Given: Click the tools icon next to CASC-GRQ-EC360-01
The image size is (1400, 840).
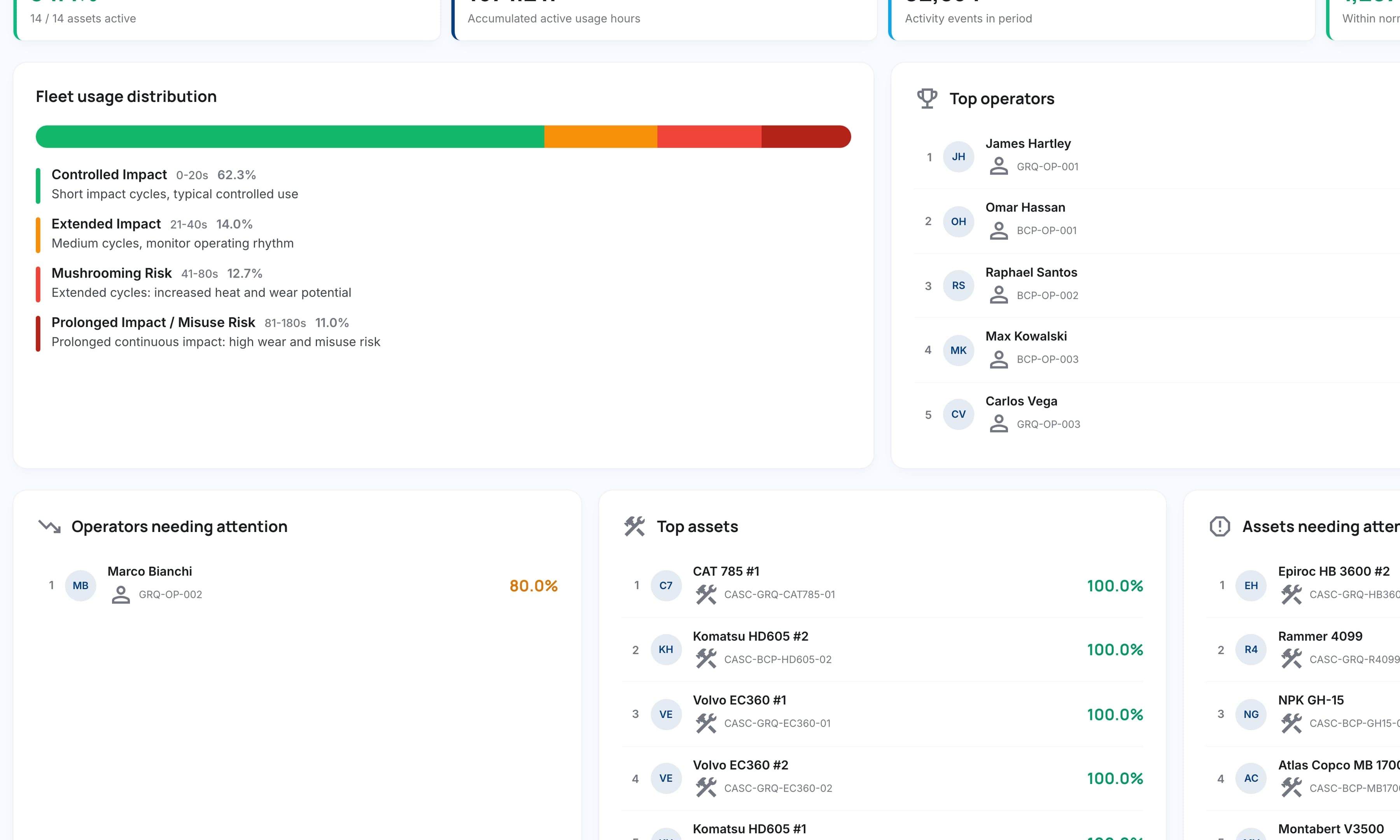Looking at the screenshot, I should 706,723.
